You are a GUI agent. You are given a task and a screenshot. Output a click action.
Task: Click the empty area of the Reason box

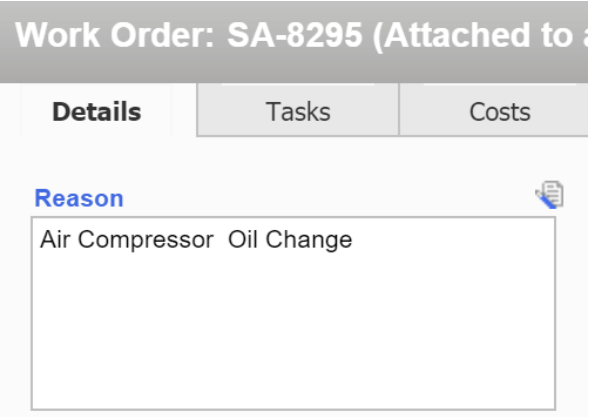pos(293,331)
